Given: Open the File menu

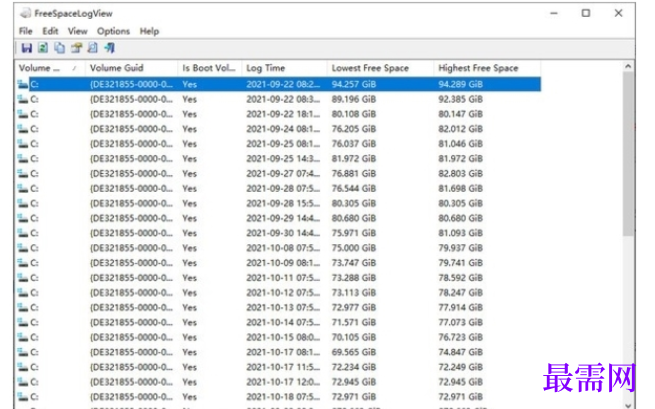Looking at the screenshot, I should [x=25, y=31].
